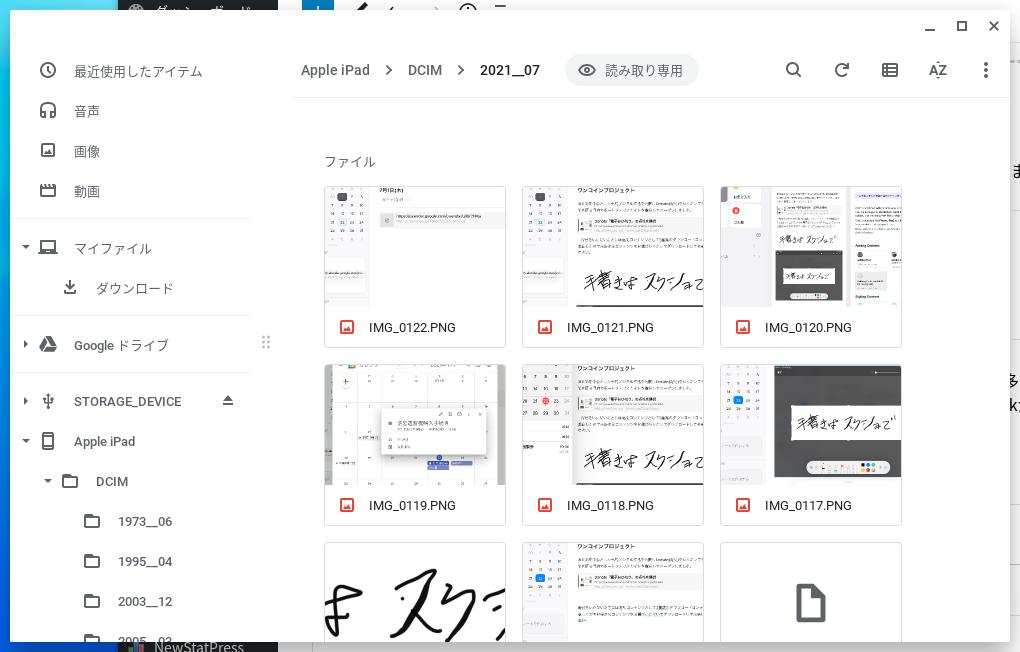This screenshot has height=652, width=1020.
Task: Collapse the マイファイル tree arrow
Action: pyautogui.click(x=26, y=247)
